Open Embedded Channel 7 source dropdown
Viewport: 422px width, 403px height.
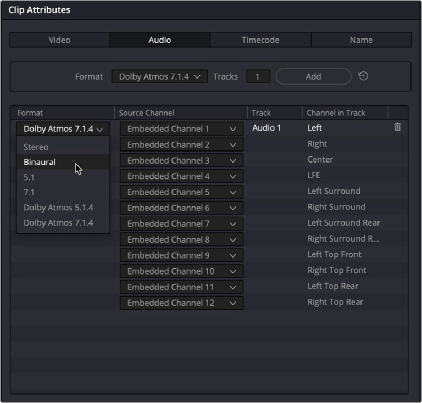pos(182,224)
